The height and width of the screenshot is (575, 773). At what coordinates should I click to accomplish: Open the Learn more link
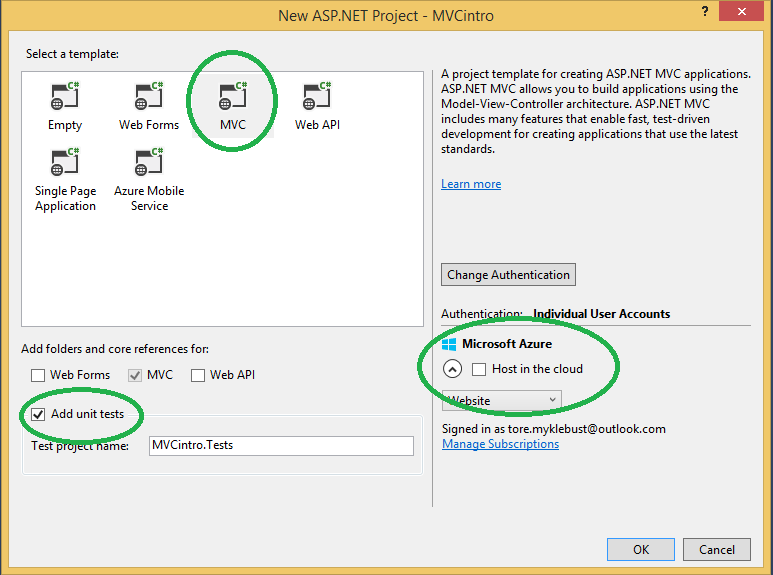471,184
